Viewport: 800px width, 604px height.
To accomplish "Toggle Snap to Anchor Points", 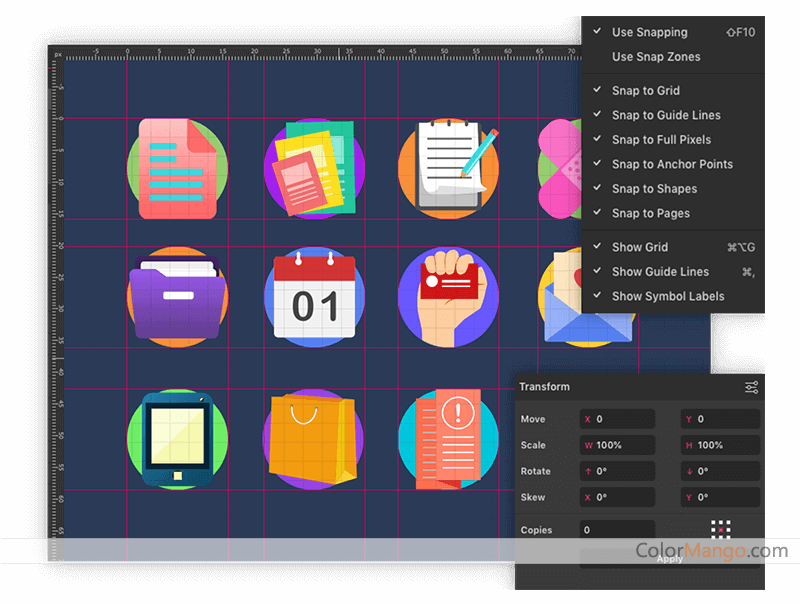I will (672, 164).
